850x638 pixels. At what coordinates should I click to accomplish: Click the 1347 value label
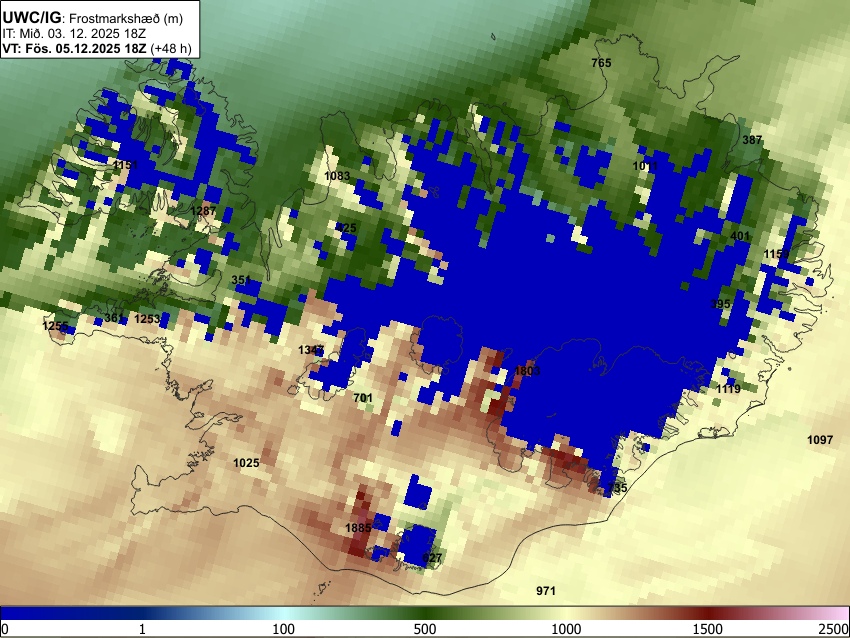coord(311,350)
